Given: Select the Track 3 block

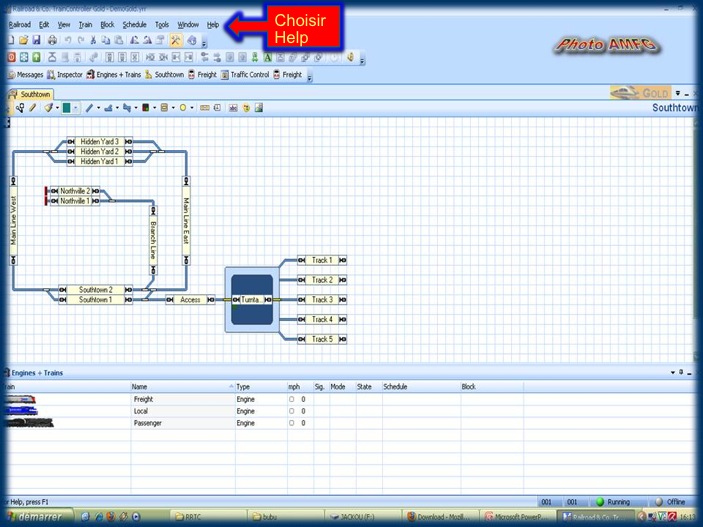Looking at the screenshot, I should [322, 300].
